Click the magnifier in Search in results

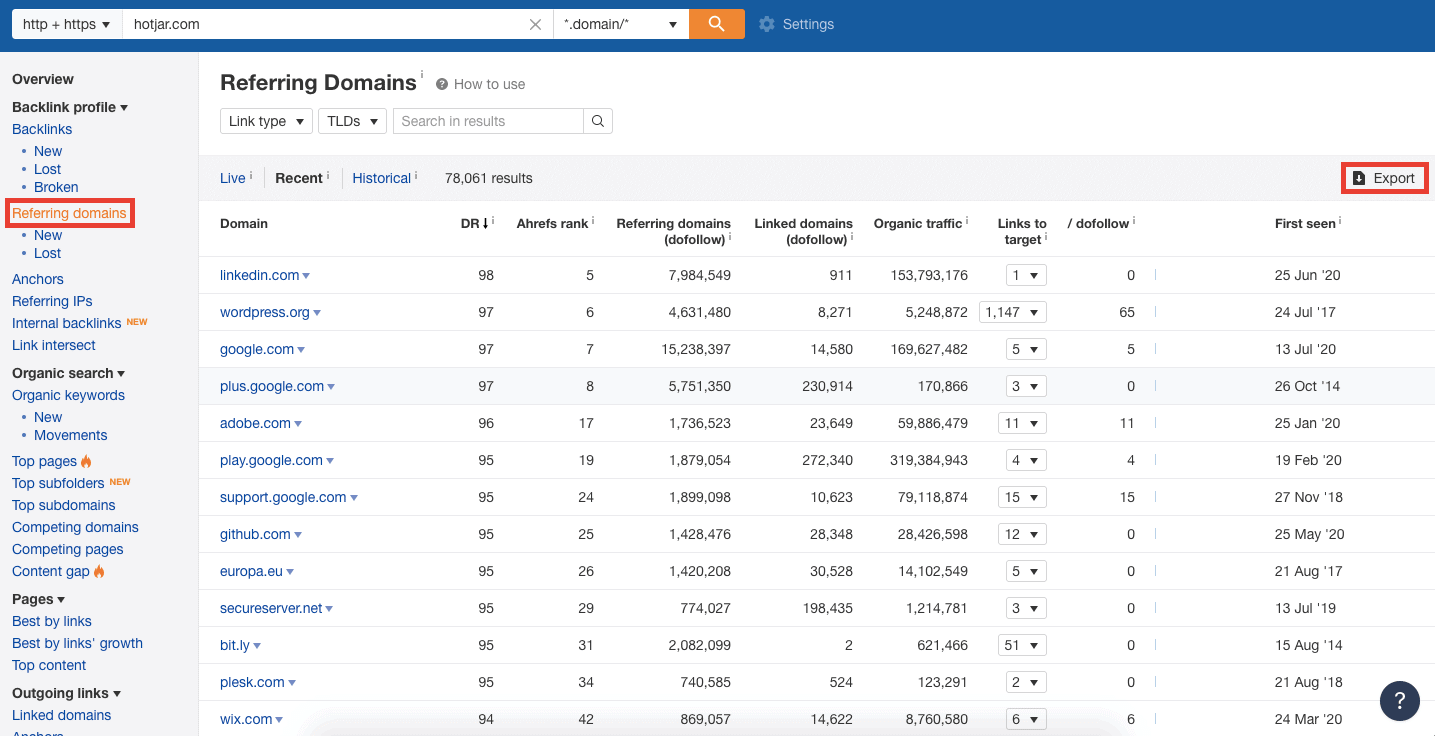pyautogui.click(x=598, y=121)
